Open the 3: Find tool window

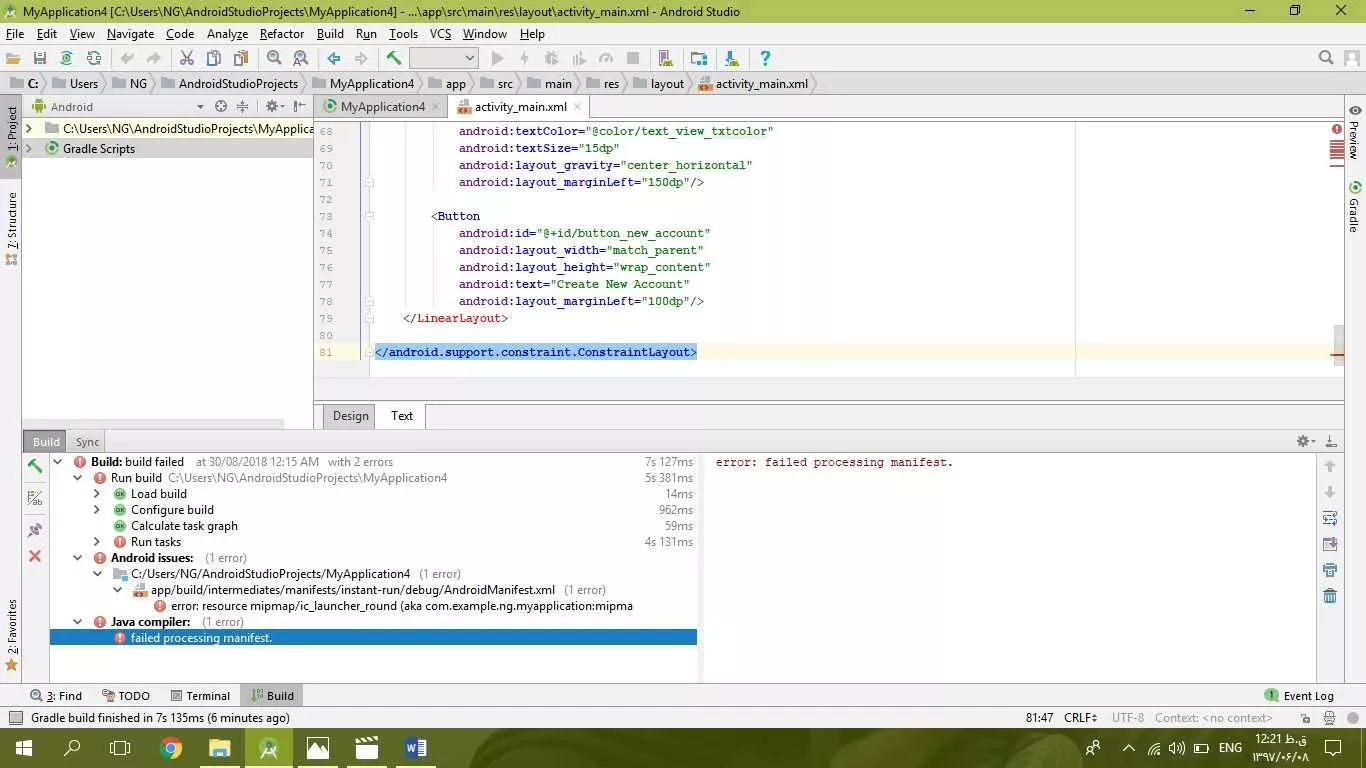pos(56,696)
